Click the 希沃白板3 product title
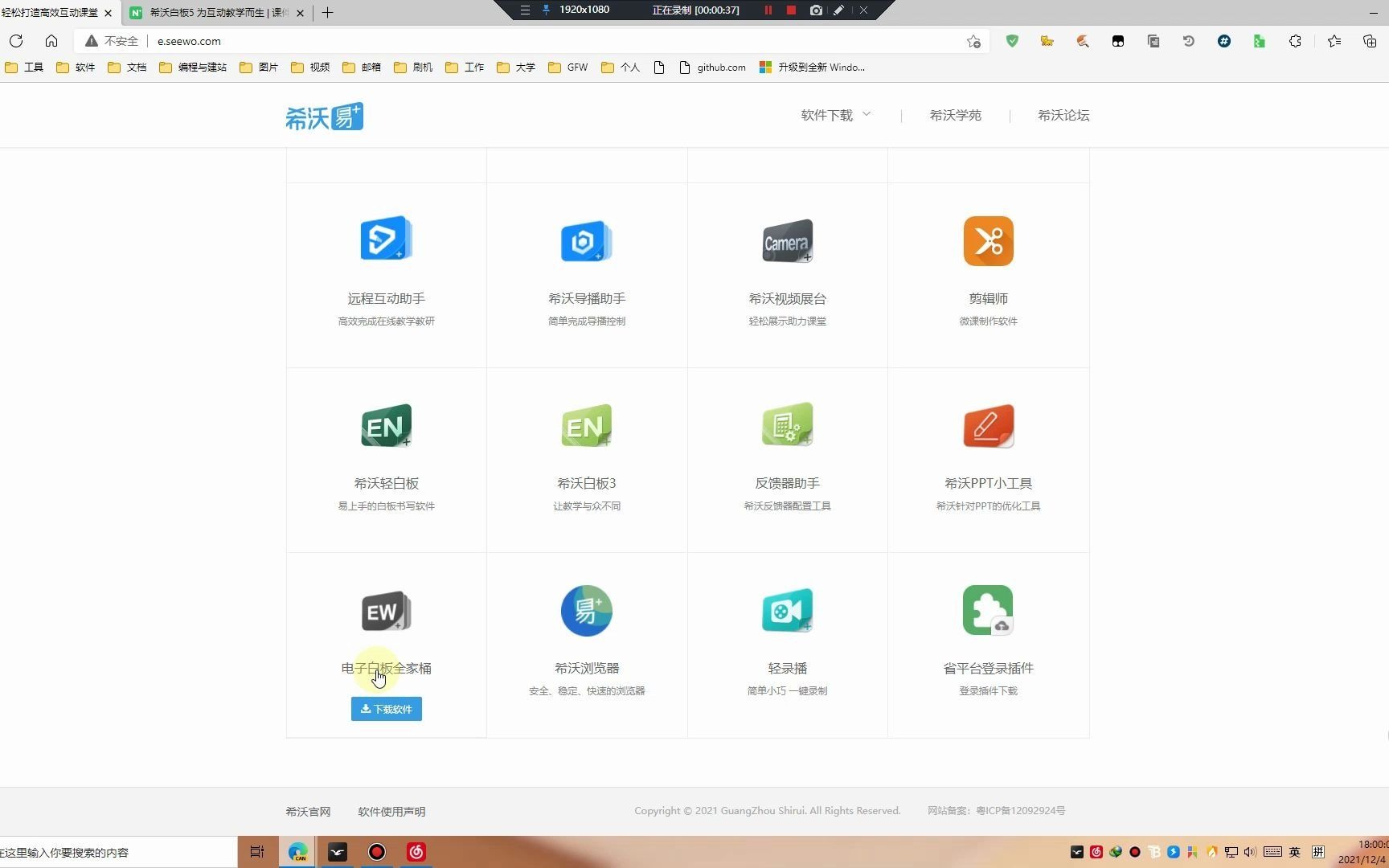Screen dimensions: 1389x868 click(x=586, y=483)
